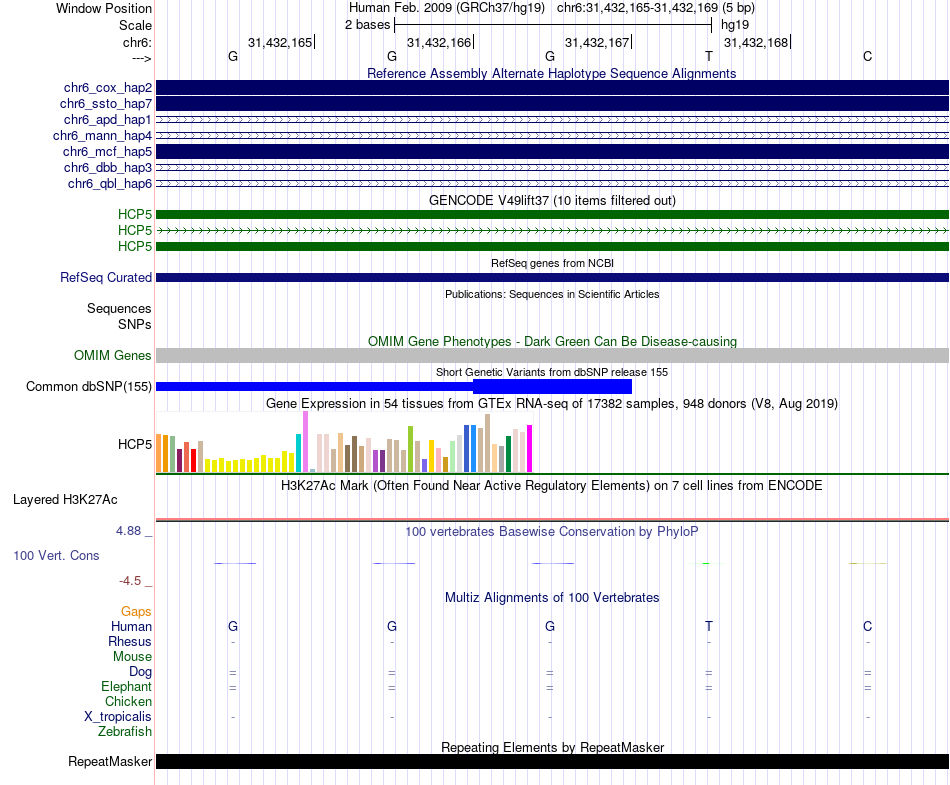Click the "Zebrafish" species label
Screen dimensions: 950x785
[125, 732]
